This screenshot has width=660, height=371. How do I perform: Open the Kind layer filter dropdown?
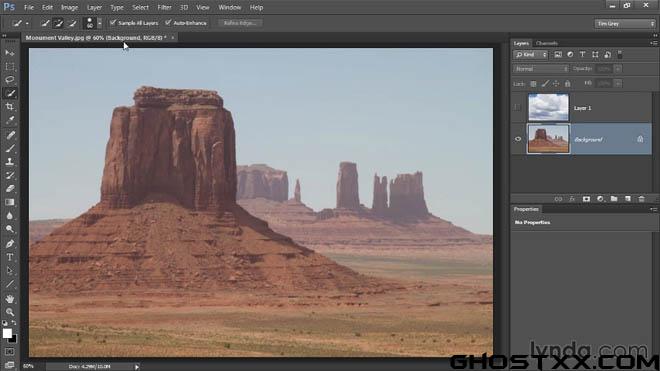pos(530,55)
